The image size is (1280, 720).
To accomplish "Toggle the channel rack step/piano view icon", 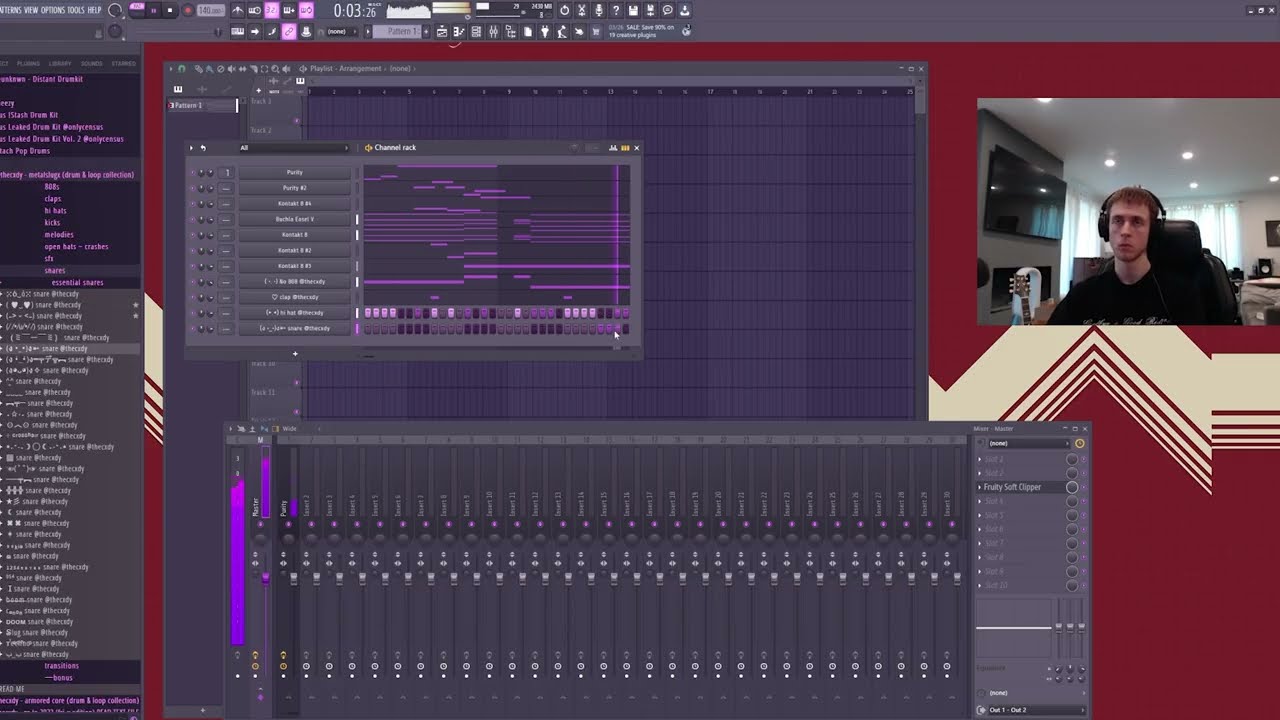I will coord(625,148).
